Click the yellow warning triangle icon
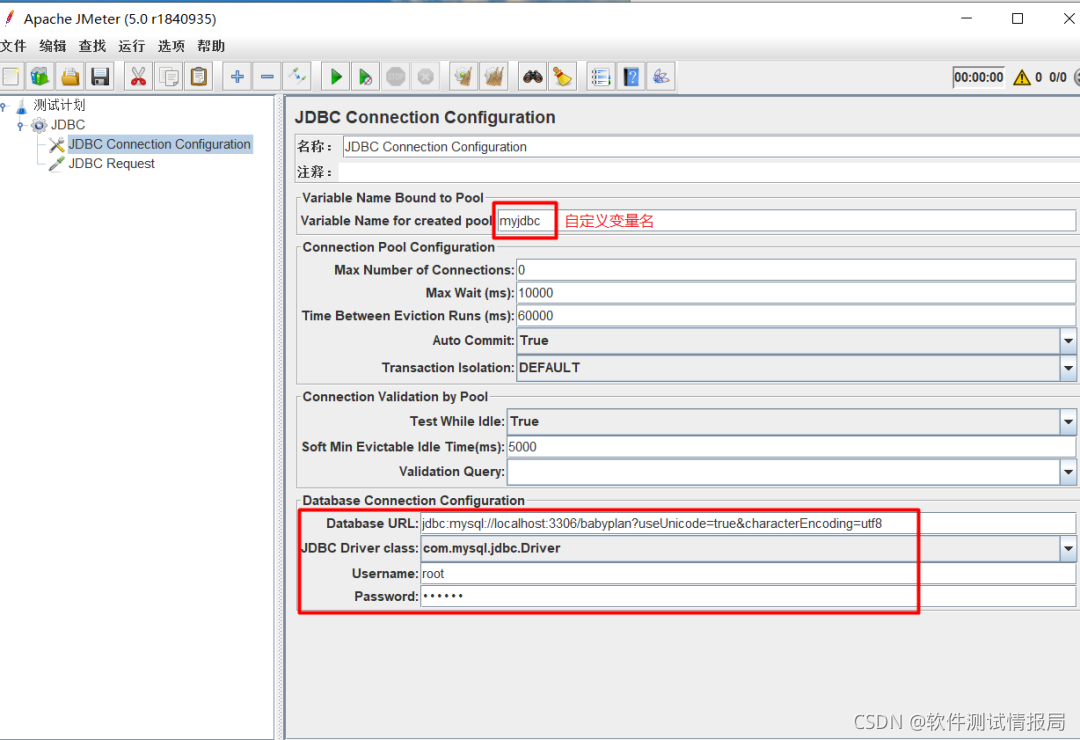Screen dimensions: 1080x740 tap(1022, 78)
